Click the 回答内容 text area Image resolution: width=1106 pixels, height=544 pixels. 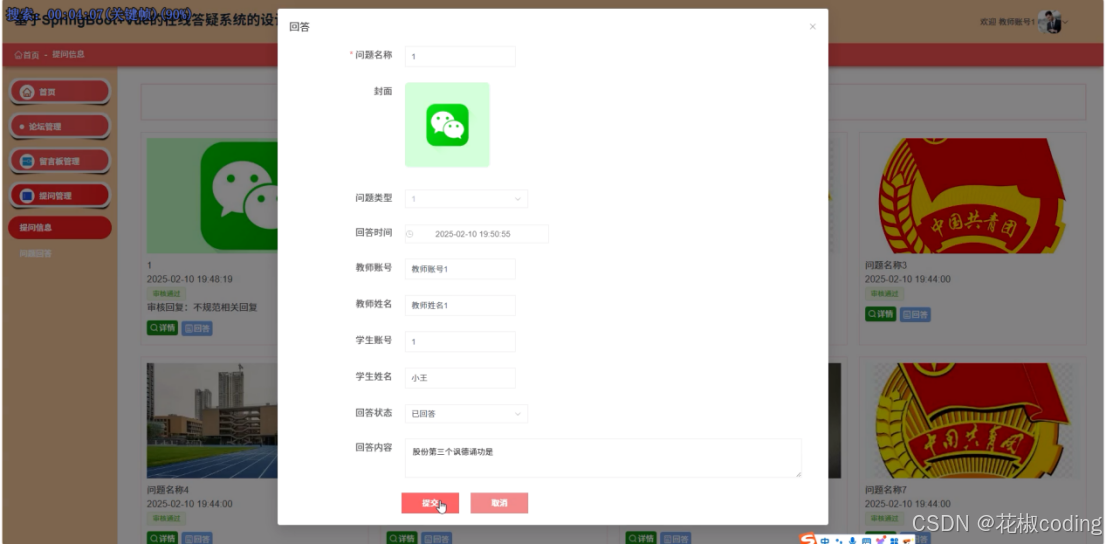603,458
